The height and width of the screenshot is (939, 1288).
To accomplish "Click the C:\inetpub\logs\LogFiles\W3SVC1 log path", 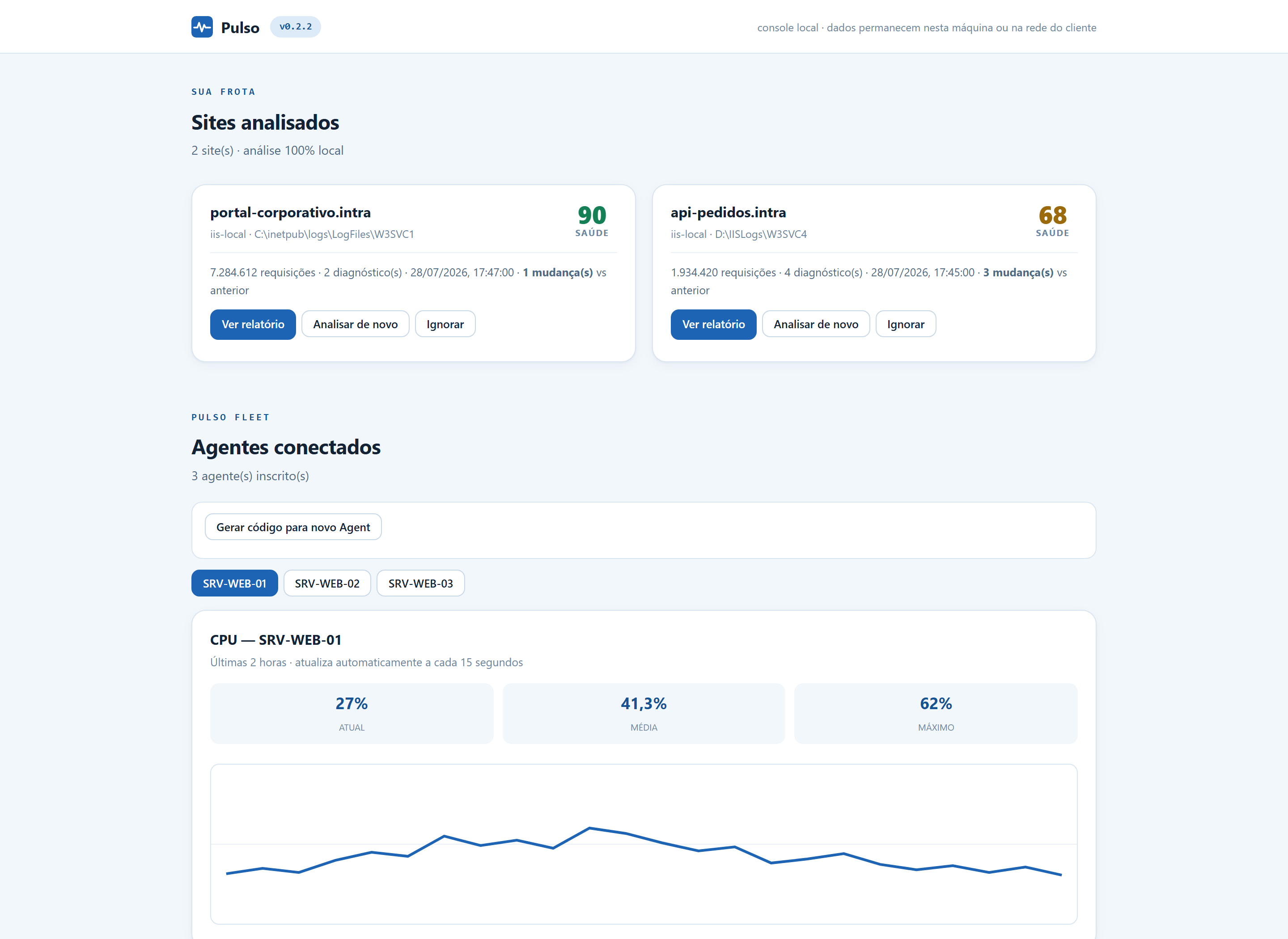I will (334, 234).
